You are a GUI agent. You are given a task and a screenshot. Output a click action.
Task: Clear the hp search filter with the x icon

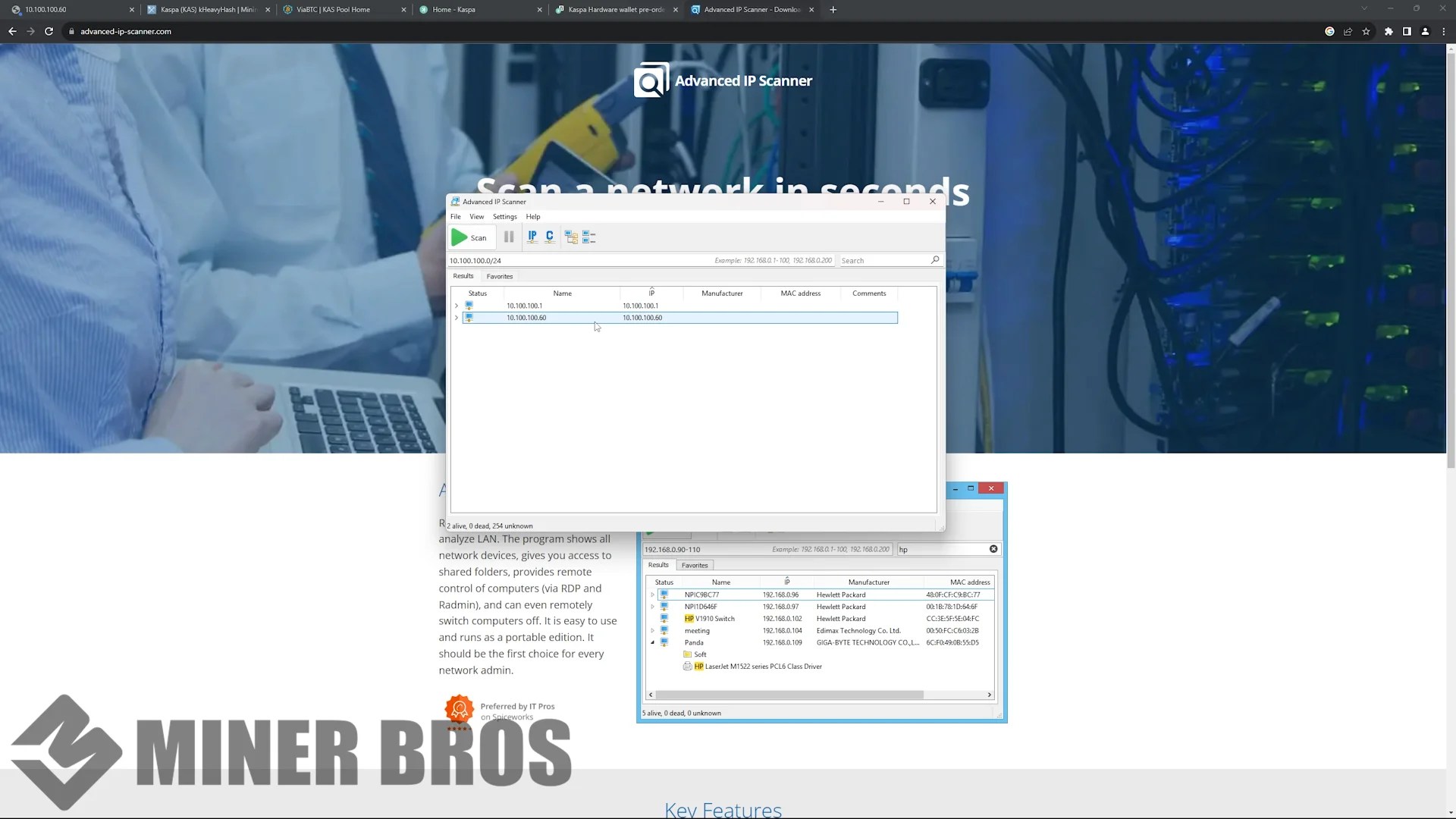coord(993,549)
